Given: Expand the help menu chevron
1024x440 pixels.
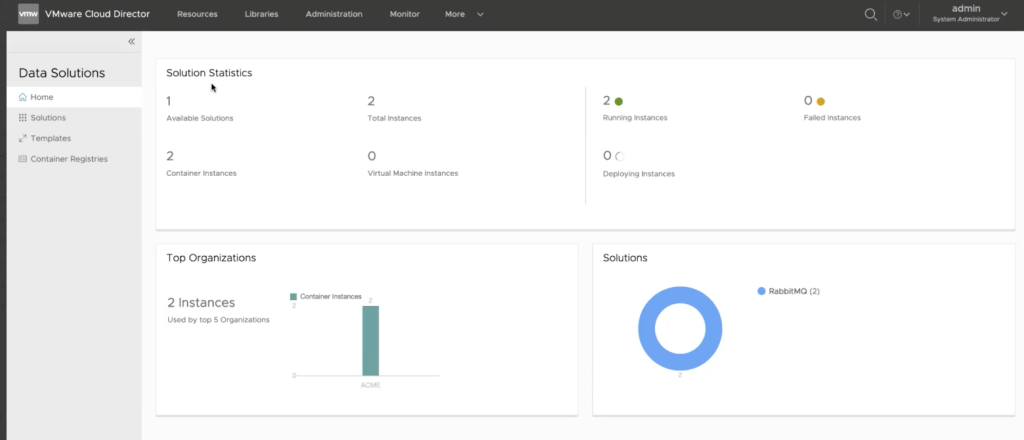Looking at the screenshot, I should tap(908, 15).
